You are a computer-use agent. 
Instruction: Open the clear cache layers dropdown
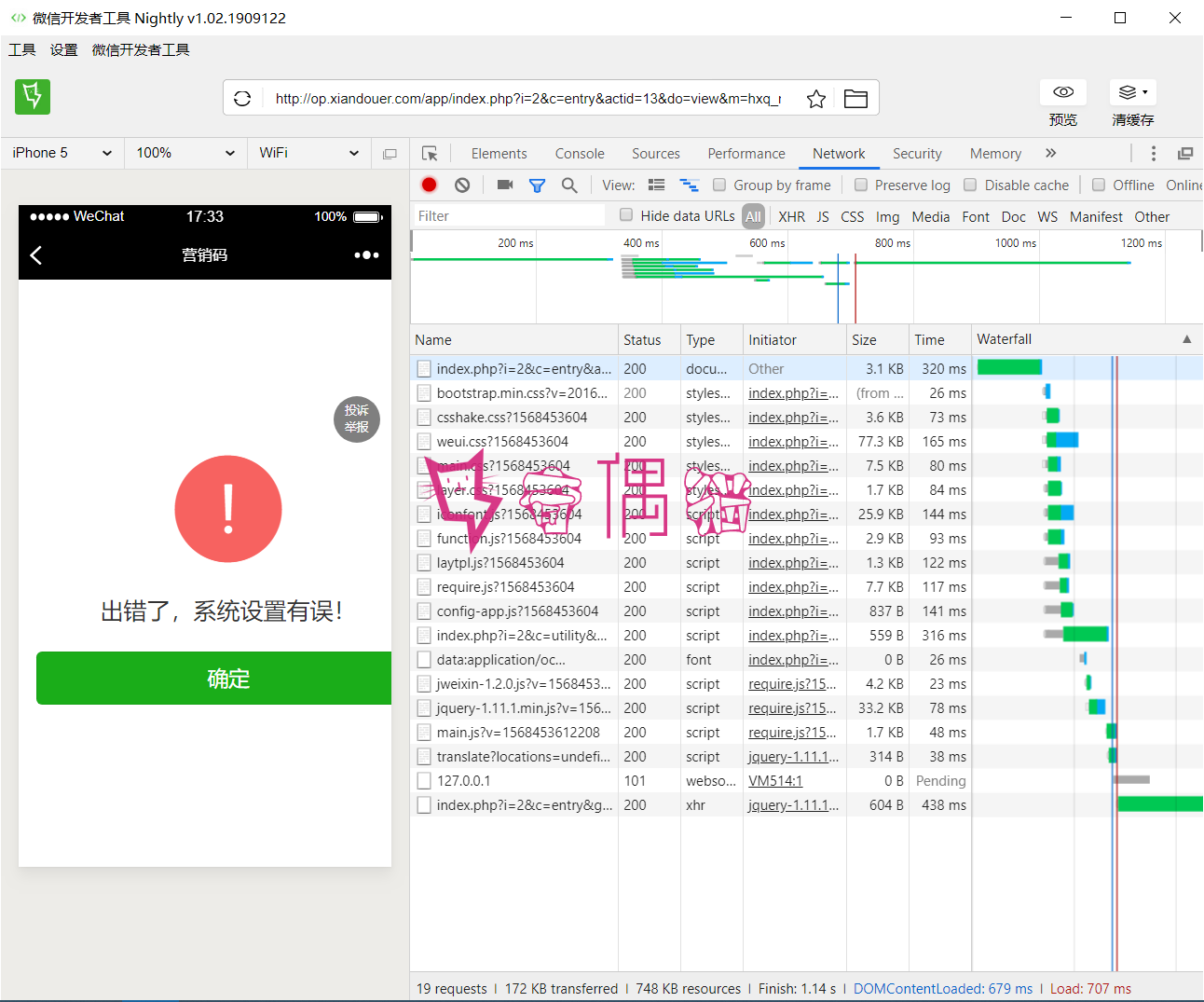pyautogui.click(x=1132, y=92)
